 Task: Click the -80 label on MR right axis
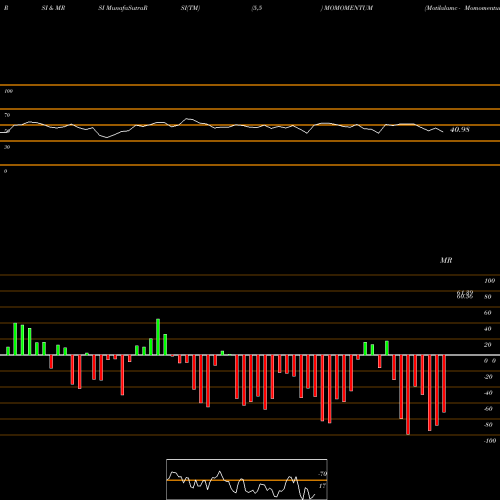(x=488, y=425)
